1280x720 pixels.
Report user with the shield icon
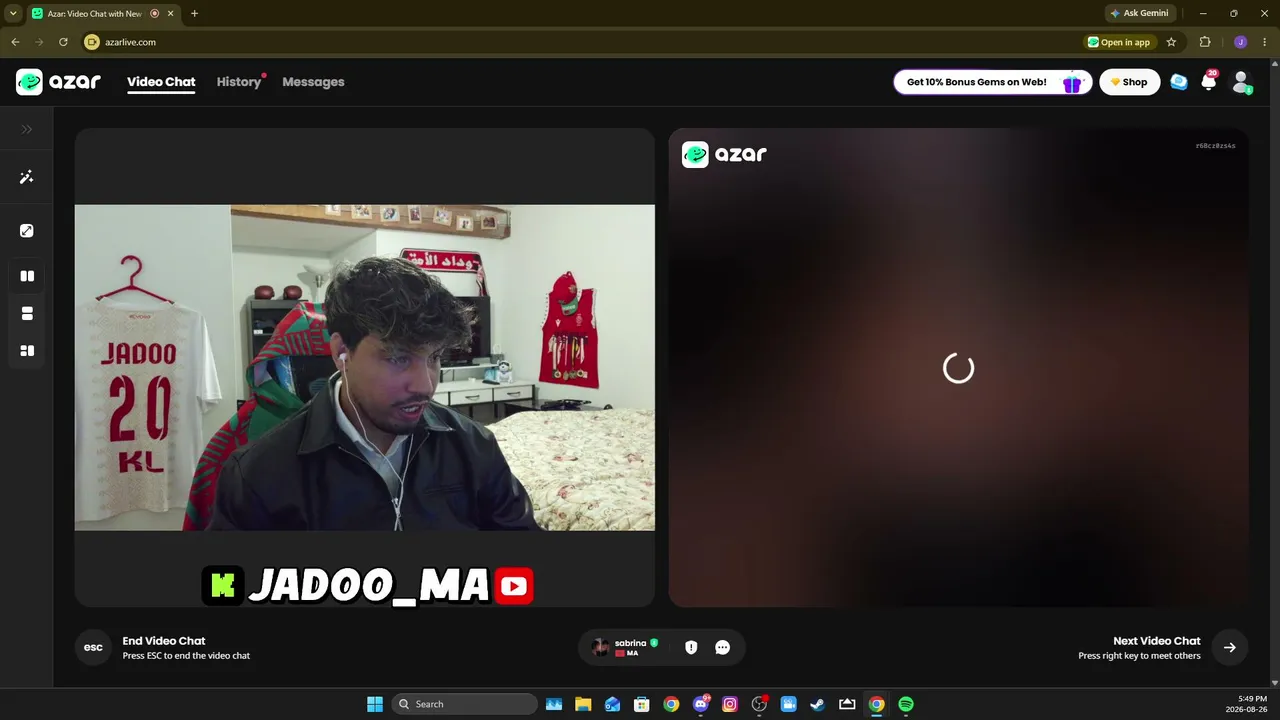click(x=691, y=647)
